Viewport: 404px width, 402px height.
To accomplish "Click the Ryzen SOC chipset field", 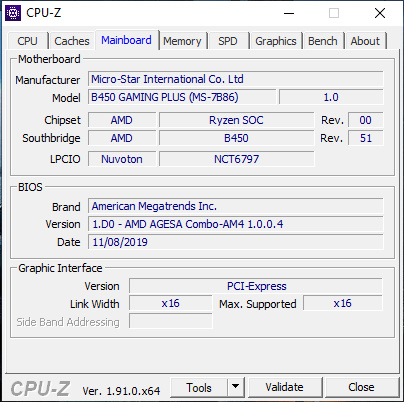I will click(236, 120).
